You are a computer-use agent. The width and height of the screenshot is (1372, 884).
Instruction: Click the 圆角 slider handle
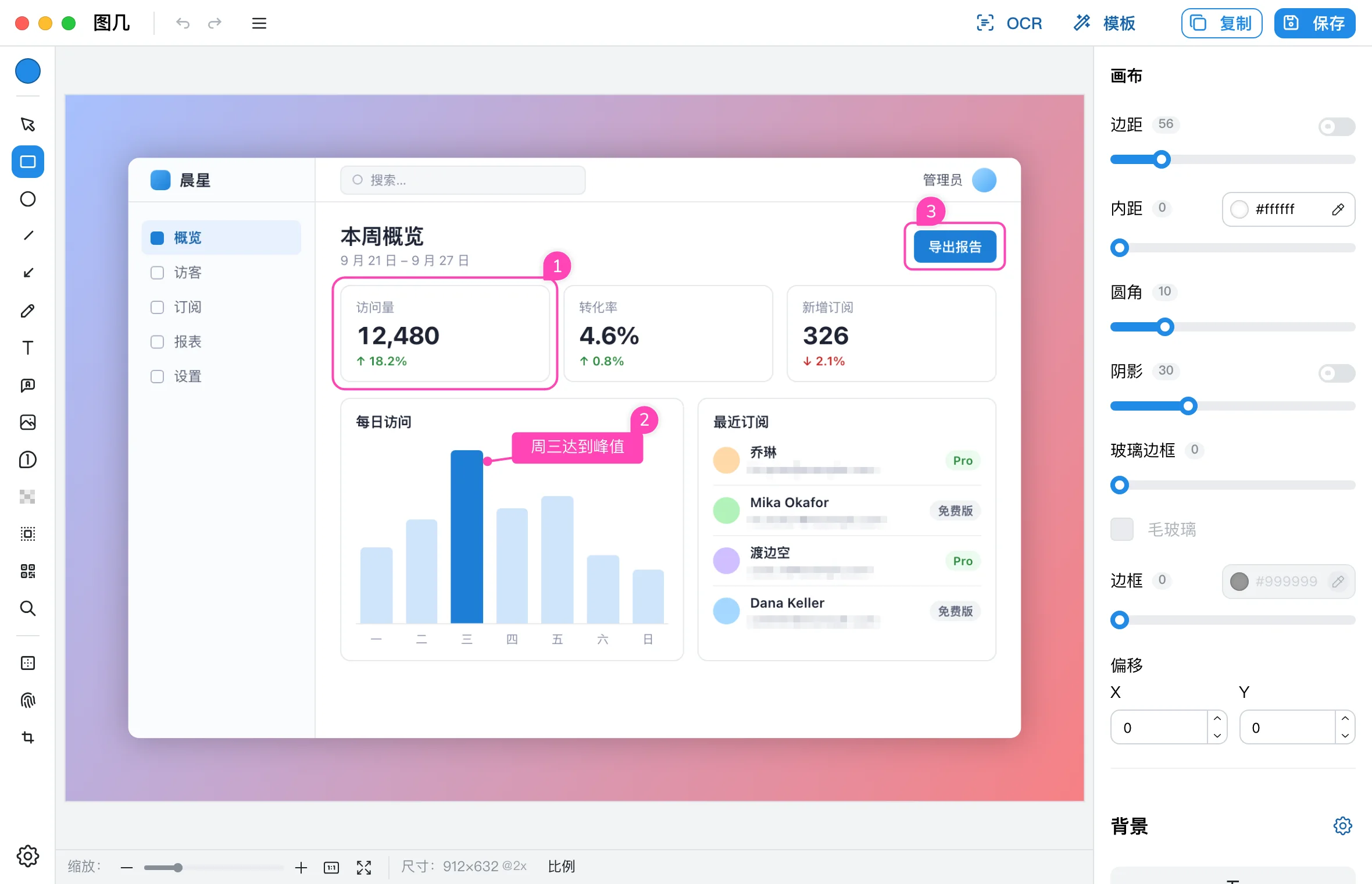[1164, 327]
